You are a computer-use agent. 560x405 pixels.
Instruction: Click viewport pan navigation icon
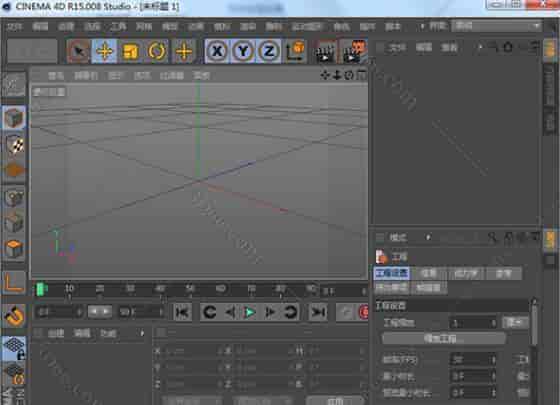[x=324, y=75]
